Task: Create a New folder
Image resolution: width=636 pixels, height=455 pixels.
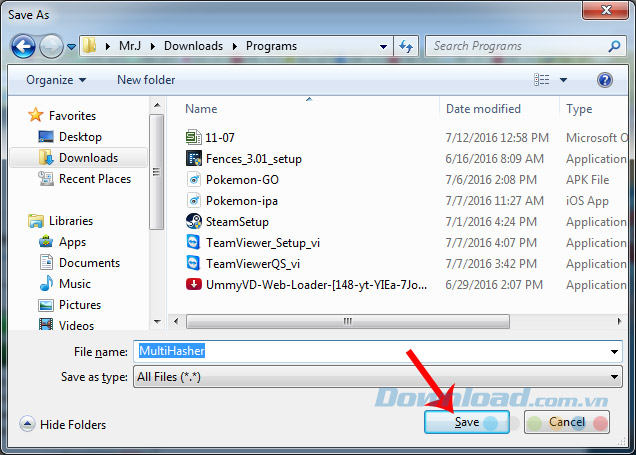Action: (x=146, y=80)
